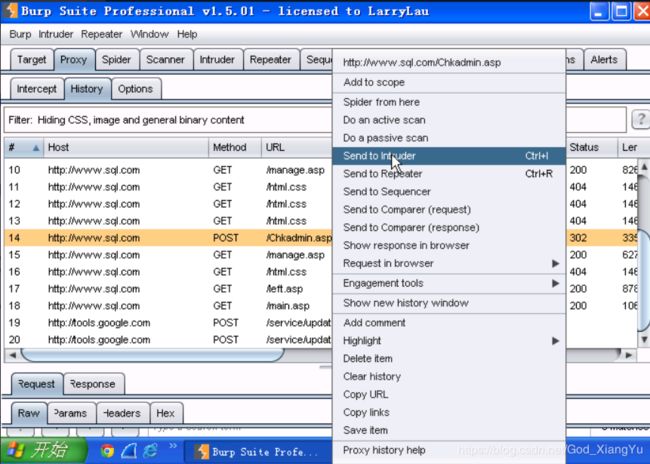Choose Send to Repeater from context menu
This screenshot has height=464, width=650.
(449, 174)
